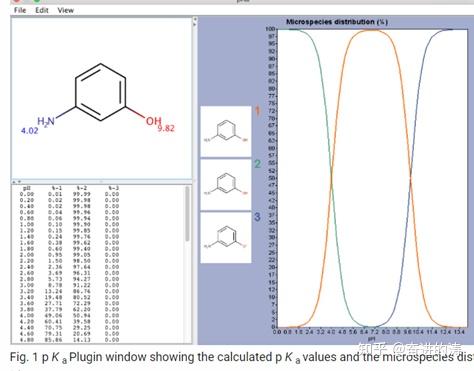This screenshot has height=371, width=474.
Task: Click the H2N amine group in structure
Action: [46, 121]
